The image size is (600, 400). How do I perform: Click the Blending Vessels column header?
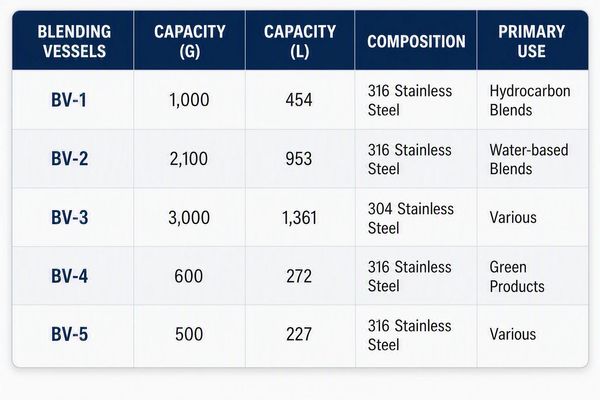[x=74, y=41]
